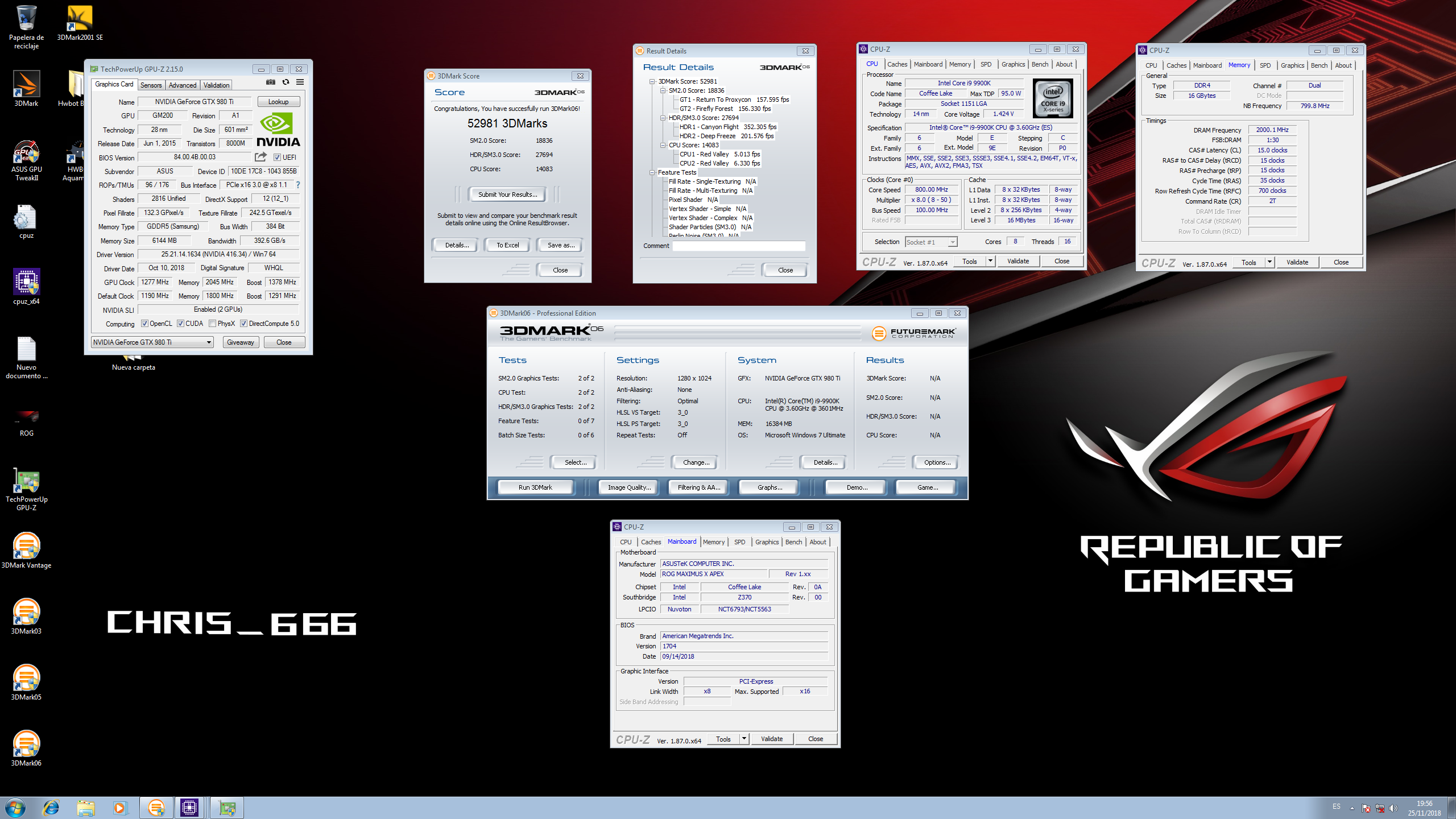Viewport: 1456px width, 819px height.
Task: Click the Image Quality button
Action: (x=629, y=487)
